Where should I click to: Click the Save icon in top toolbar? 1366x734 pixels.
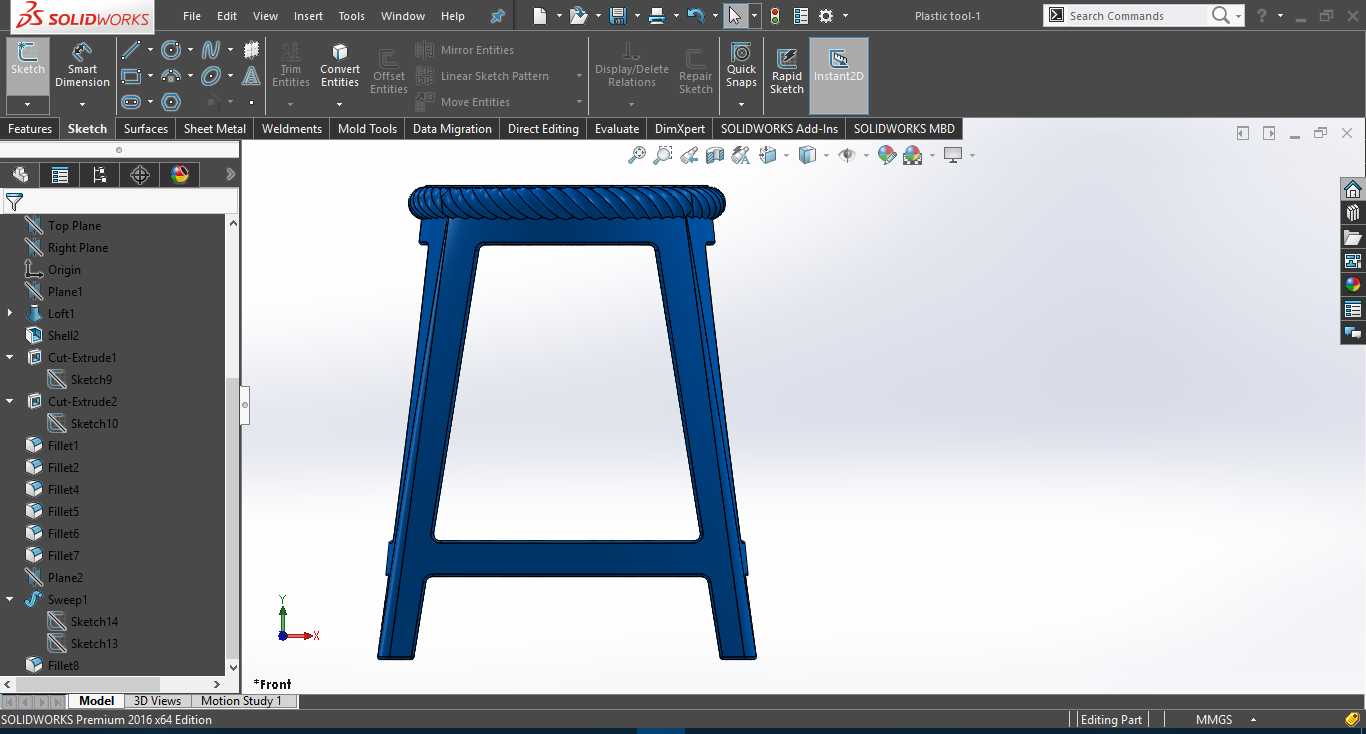618,16
